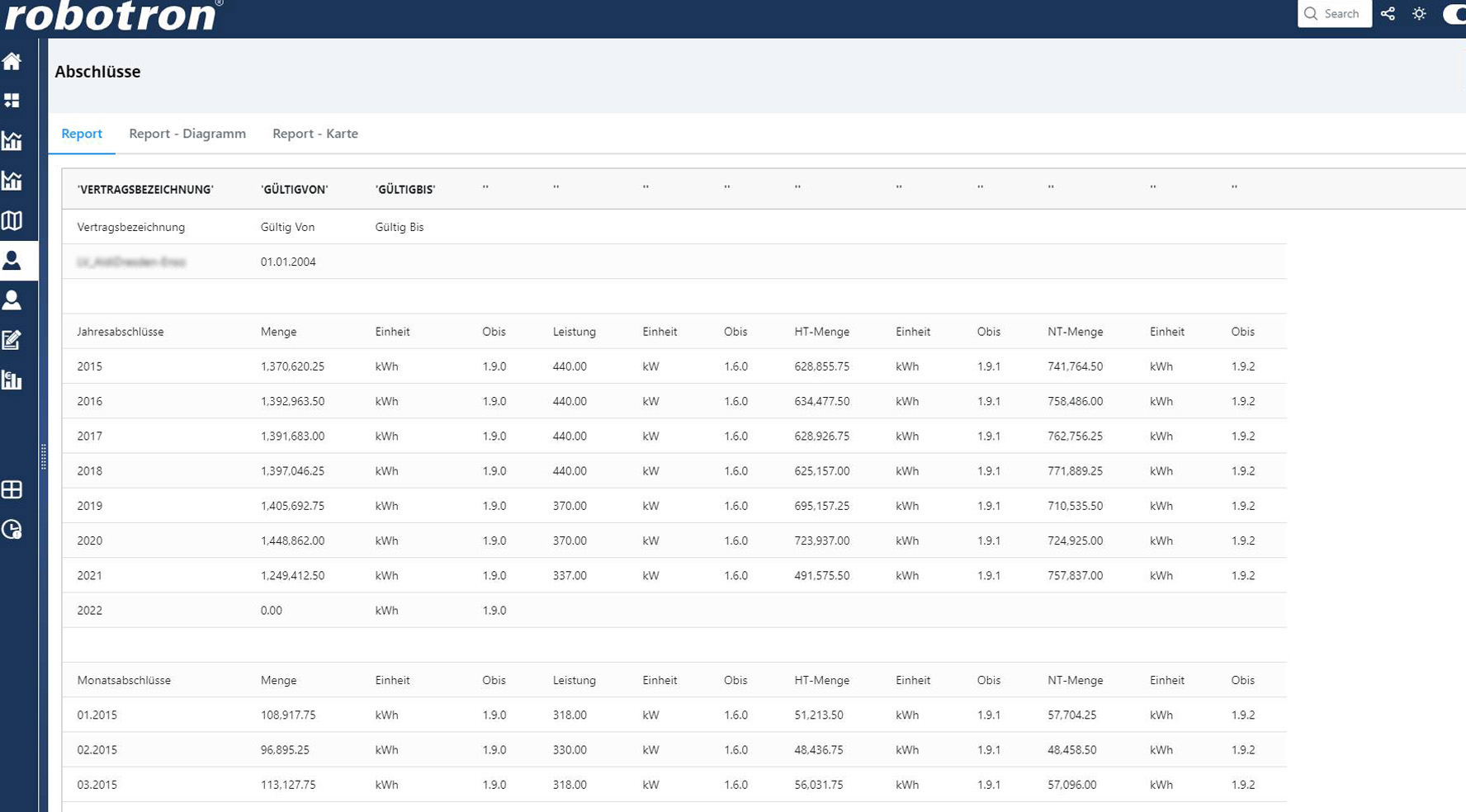This screenshot has height=812, width=1466.
Task: Click the dotted sidebar resize handle
Action: point(44,456)
